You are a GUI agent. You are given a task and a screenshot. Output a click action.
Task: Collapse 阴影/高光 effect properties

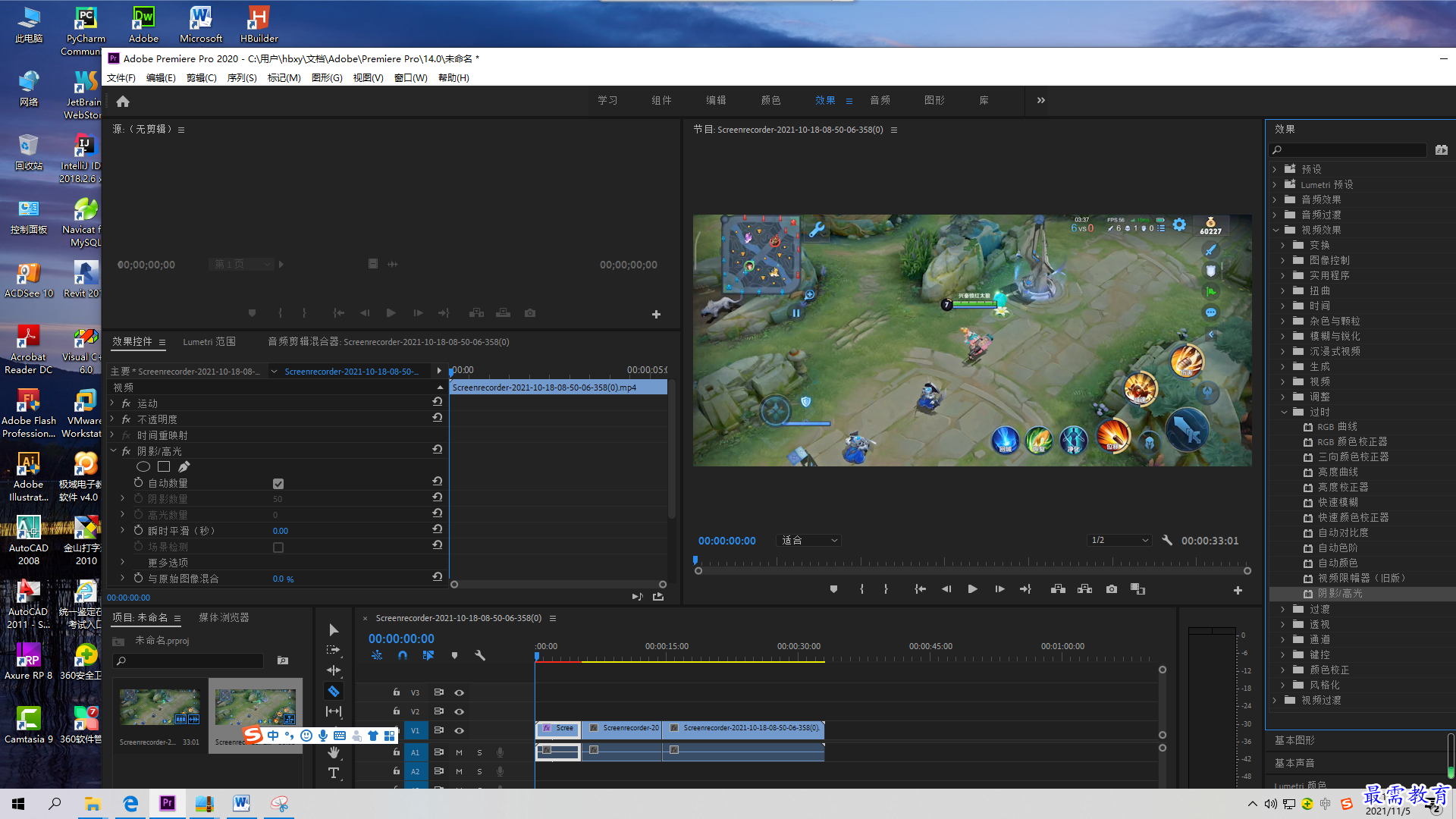click(x=113, y=451)
